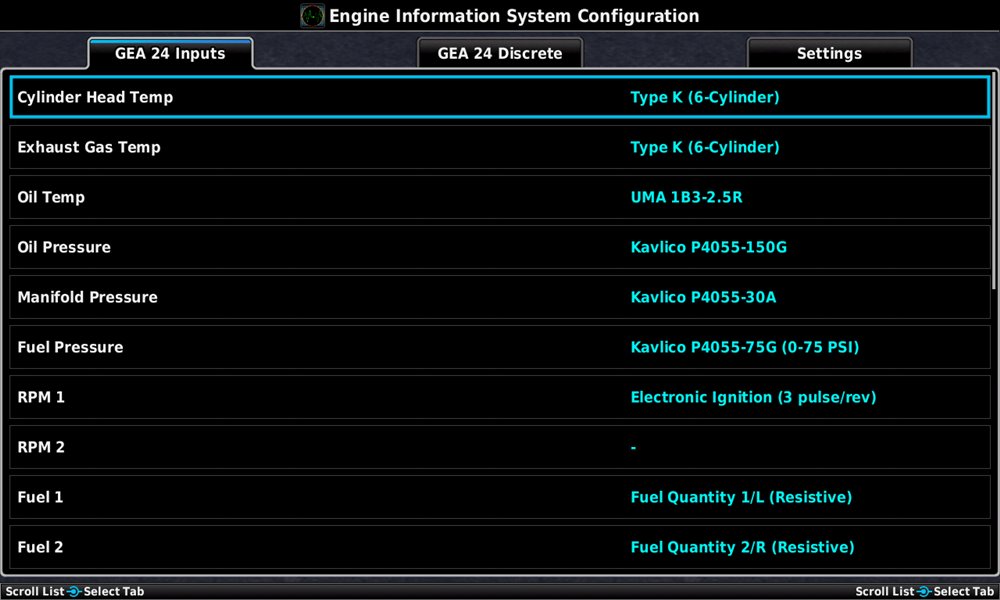Open the Kavlico P4055-30A sensor value
The width and height of the screenshot is (1000, 600).
703,297
